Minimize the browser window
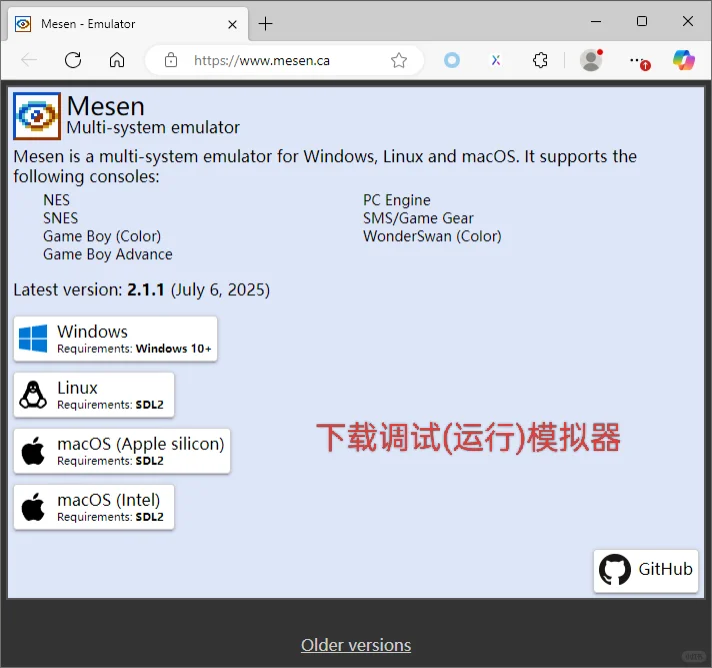 (x=596, y=21)
